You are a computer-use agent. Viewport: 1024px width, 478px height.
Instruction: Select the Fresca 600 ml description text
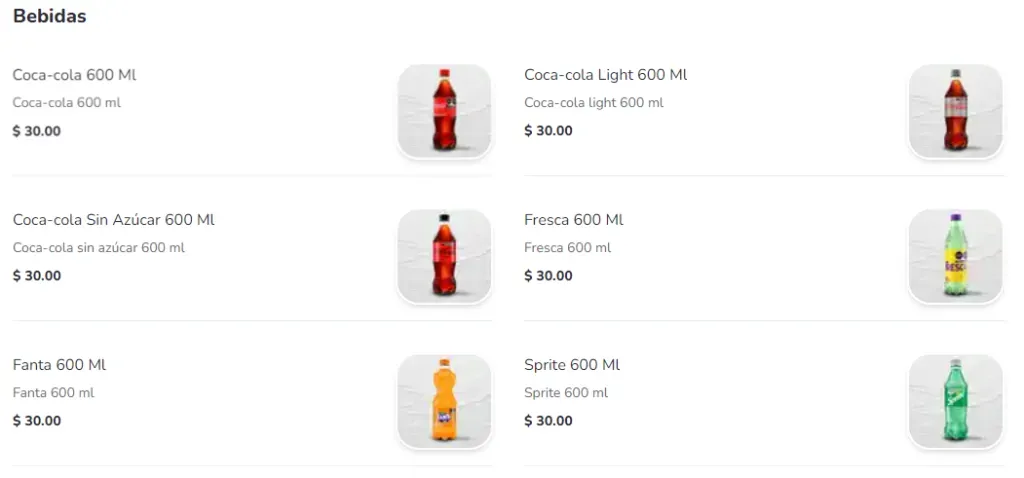tap(567, 248)
